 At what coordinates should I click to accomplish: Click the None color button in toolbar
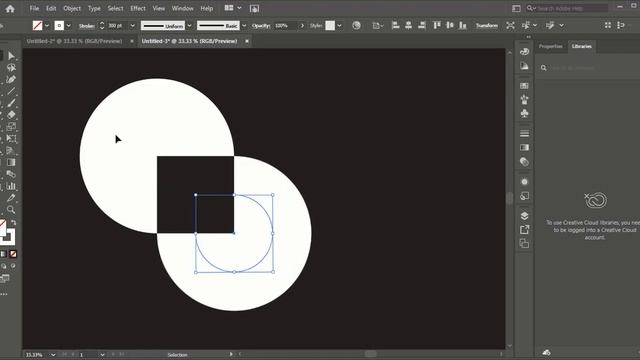click(x=13, y=254)
